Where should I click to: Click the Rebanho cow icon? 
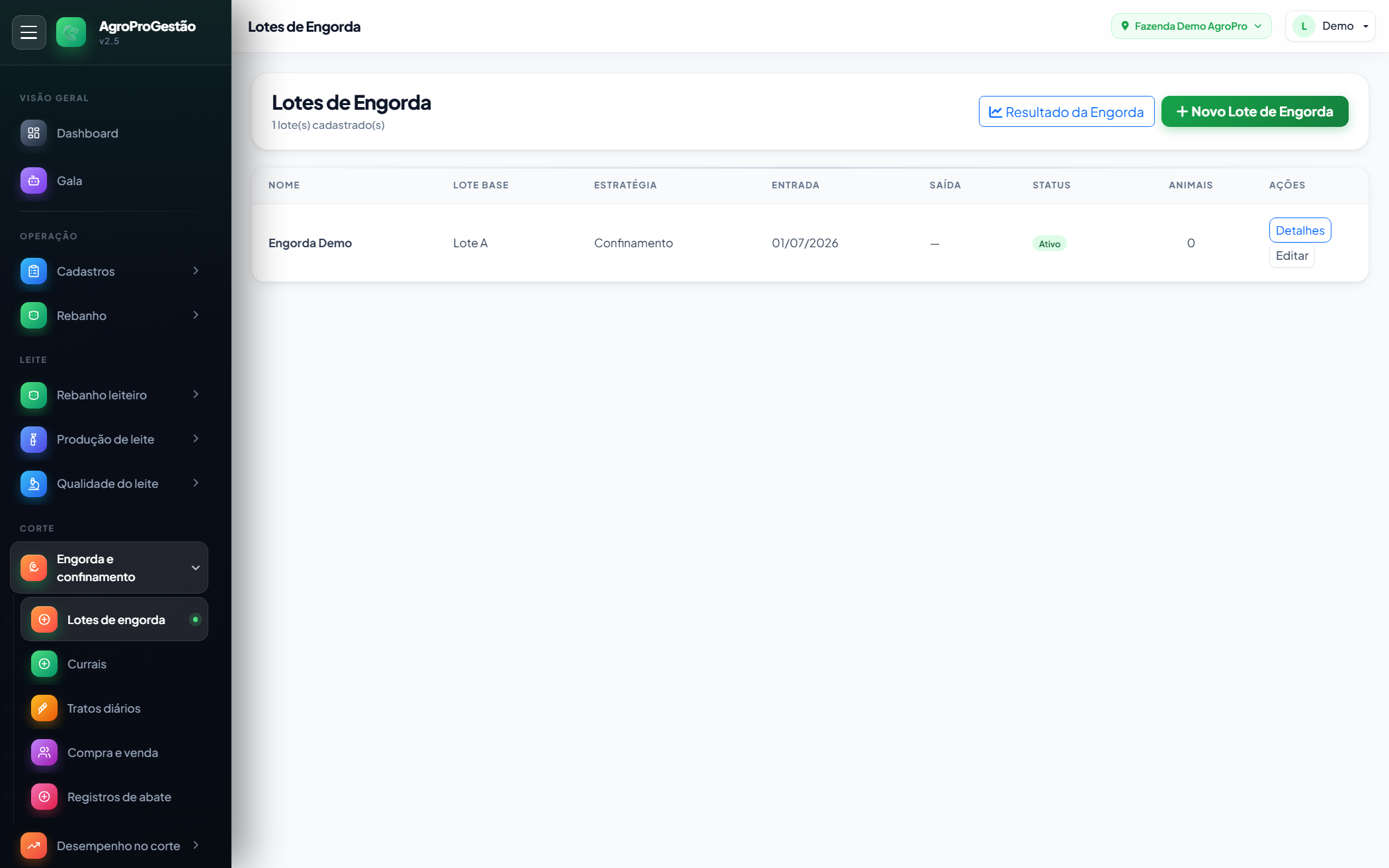tap(34, 315)
